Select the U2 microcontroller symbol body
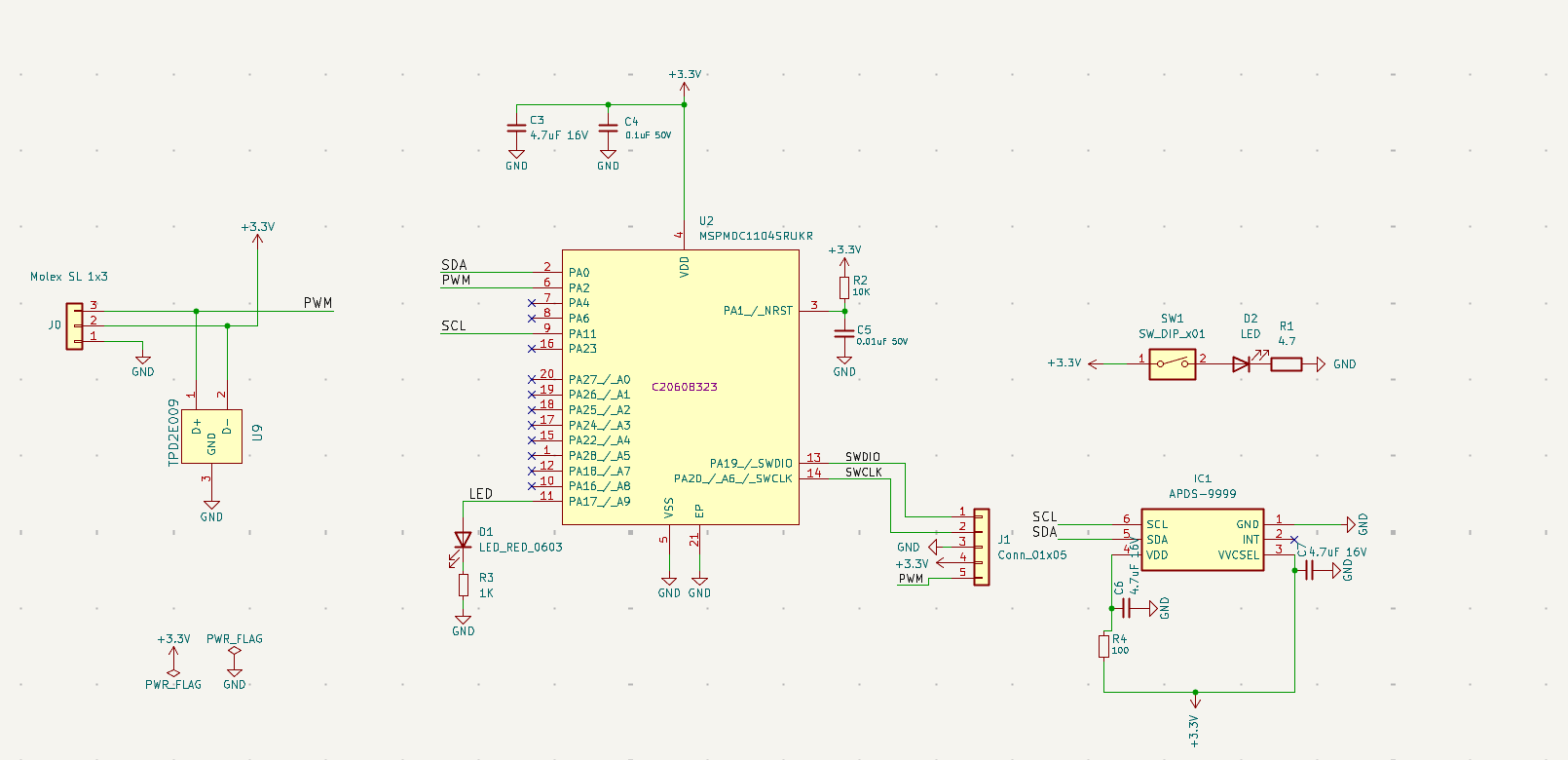The image size is (1568, 760). 681,387
